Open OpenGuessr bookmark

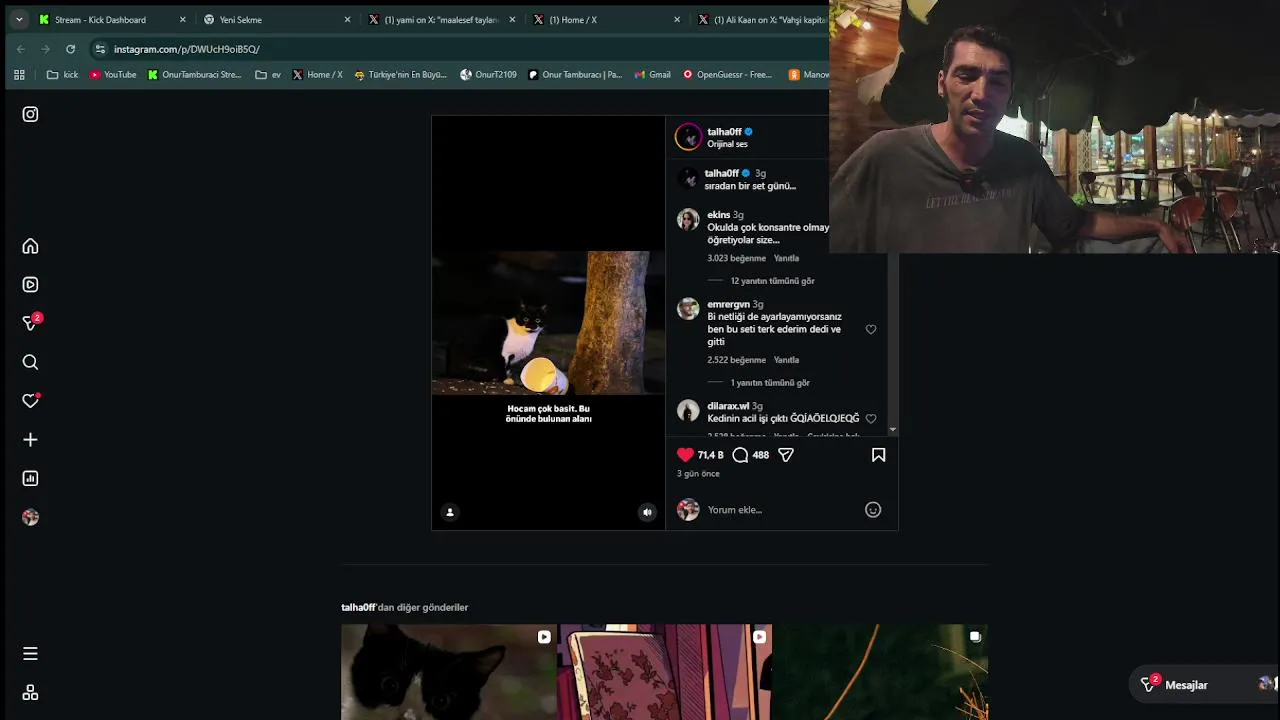click(x=727, y=75)
